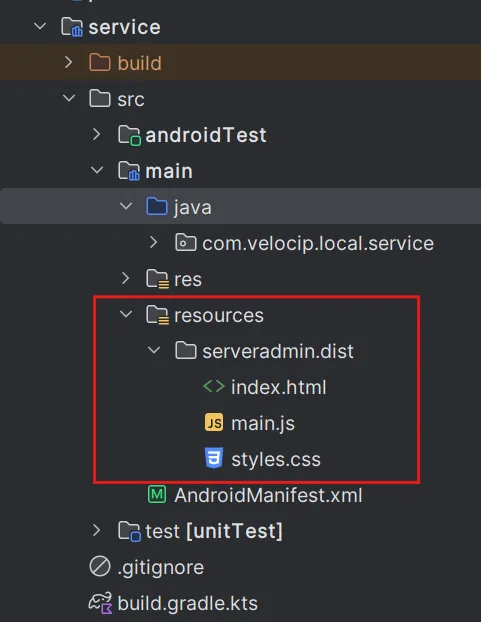The height and width of the screenshot is (622, 481).
Task: Select com.velocip.local.service package name
Action: [x=318, y=244]
